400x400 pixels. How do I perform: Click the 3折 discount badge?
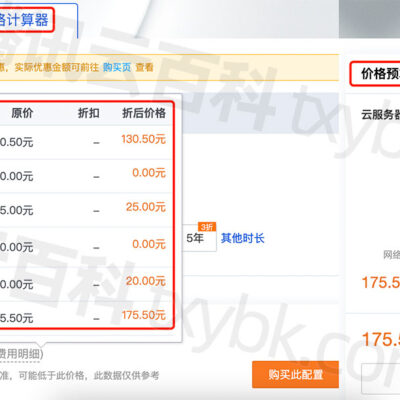(x=207, y=227)
